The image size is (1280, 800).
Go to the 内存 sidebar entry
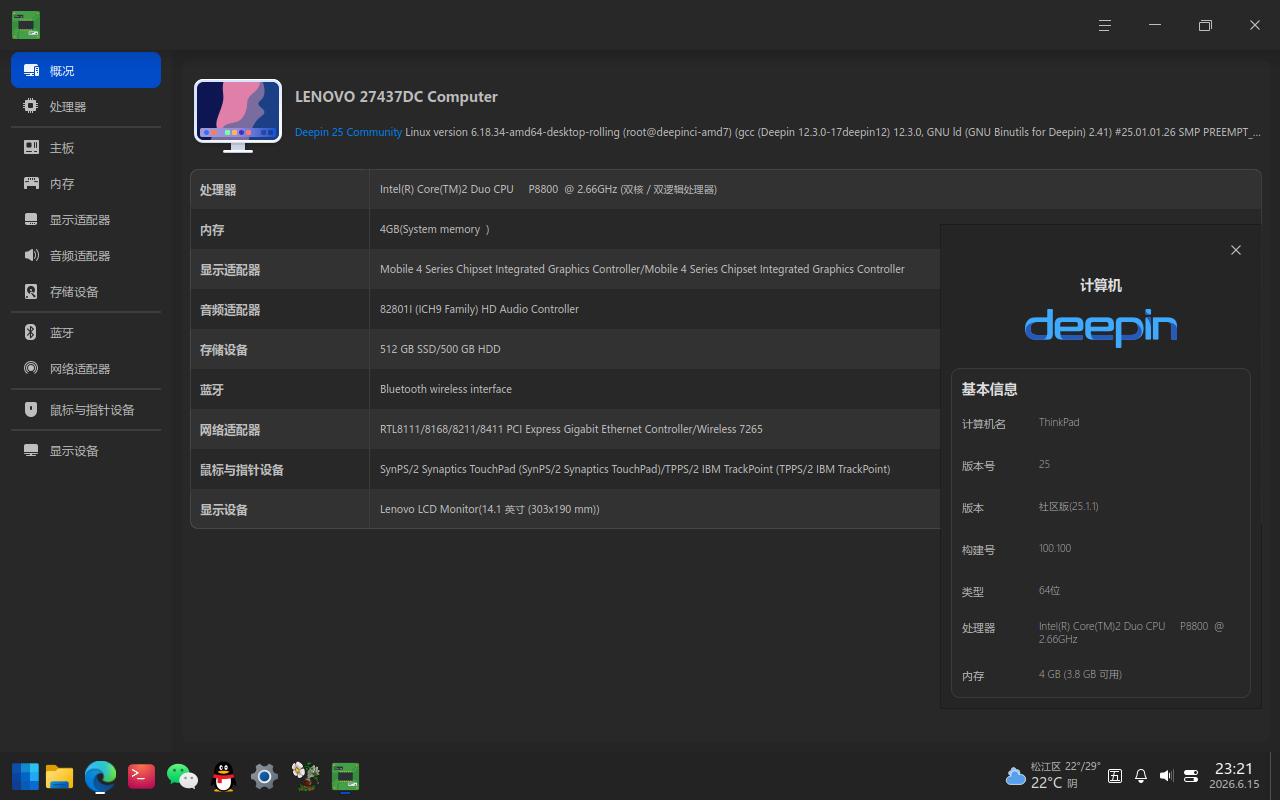[86, 183]
